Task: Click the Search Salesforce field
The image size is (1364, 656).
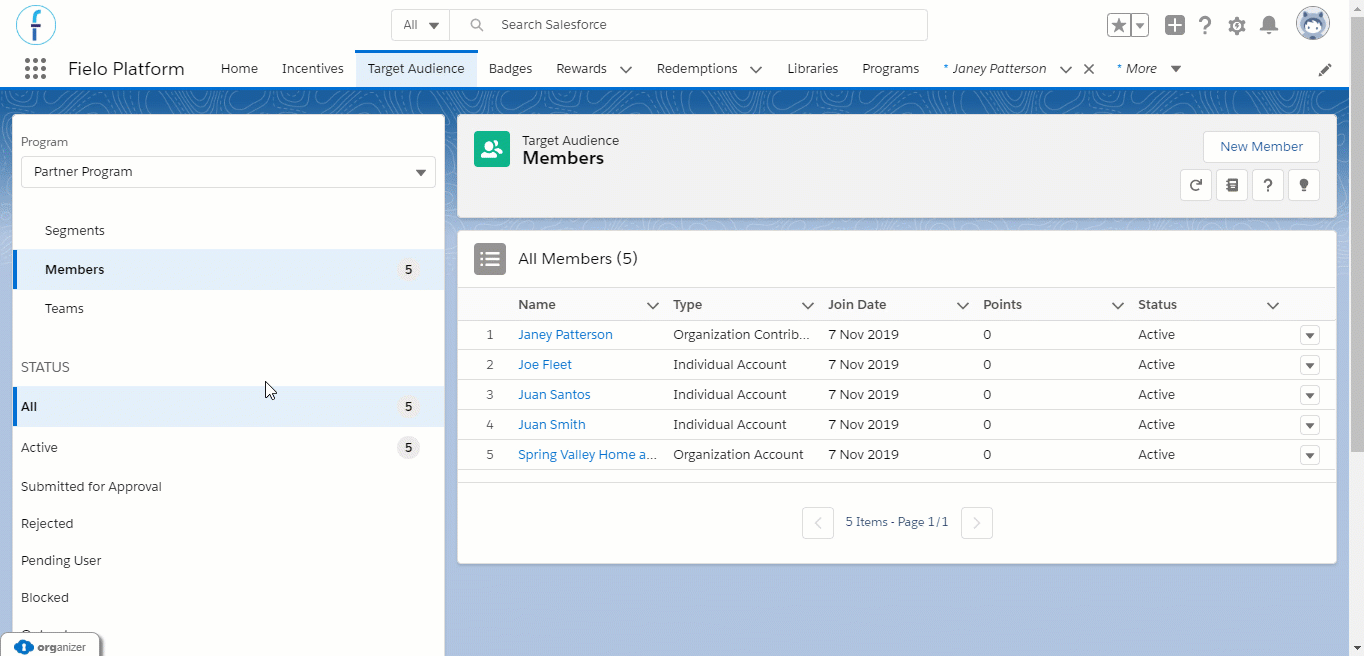Action: (689, 25)
